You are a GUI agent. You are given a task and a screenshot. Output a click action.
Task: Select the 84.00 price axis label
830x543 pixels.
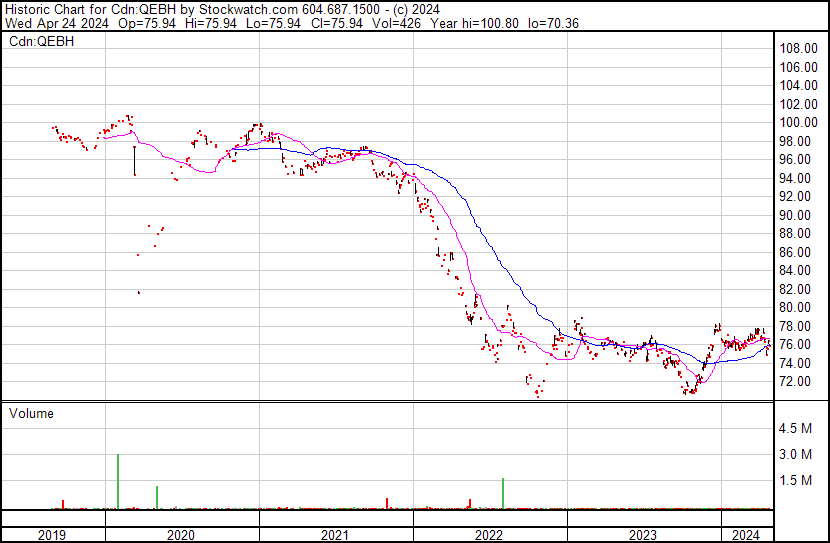[795, 270]
